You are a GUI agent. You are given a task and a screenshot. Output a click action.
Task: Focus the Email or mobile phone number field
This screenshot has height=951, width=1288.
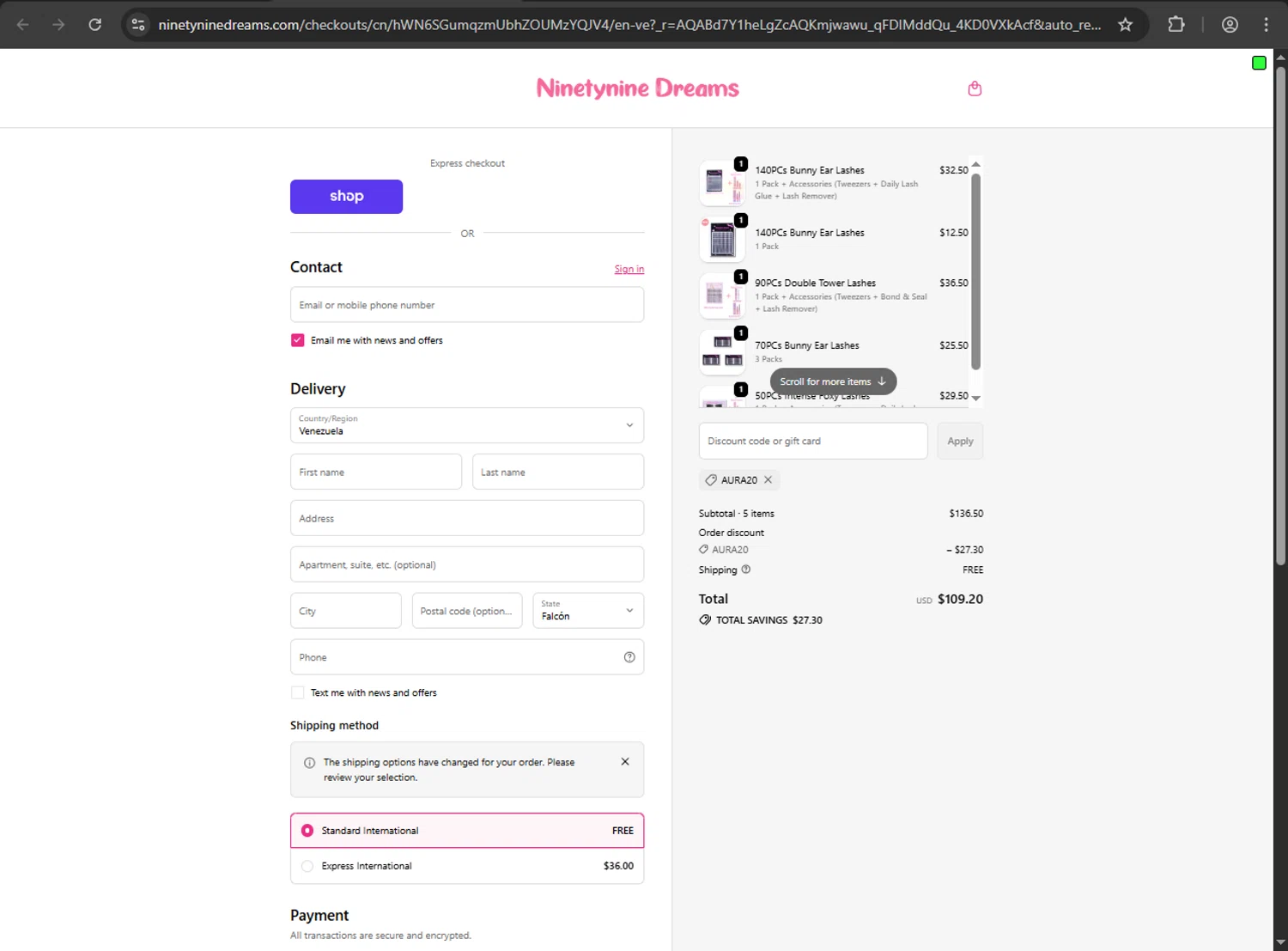(x=467, y=305)
